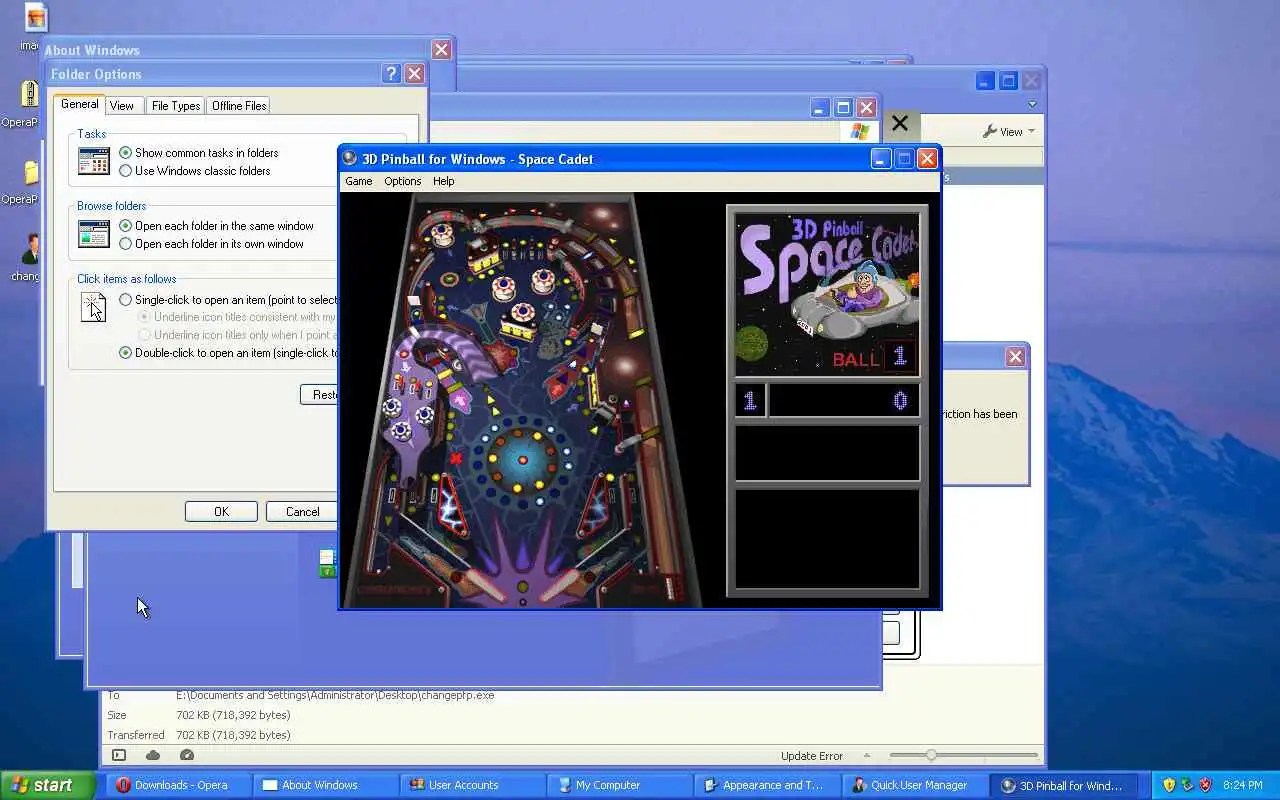Click the system clock showing 8:24 PM
Screen dimensions: 1280x800
(1242, 785)
